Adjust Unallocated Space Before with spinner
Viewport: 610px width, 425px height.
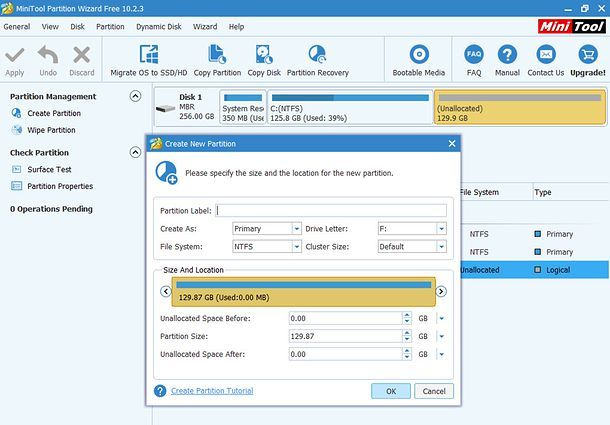[407, 318]
